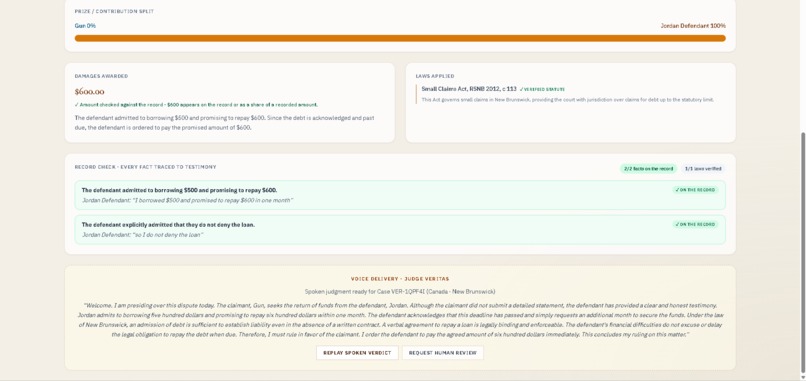
Task: Click the "Spoken judgment ready for Case" line
Action: 400,292
